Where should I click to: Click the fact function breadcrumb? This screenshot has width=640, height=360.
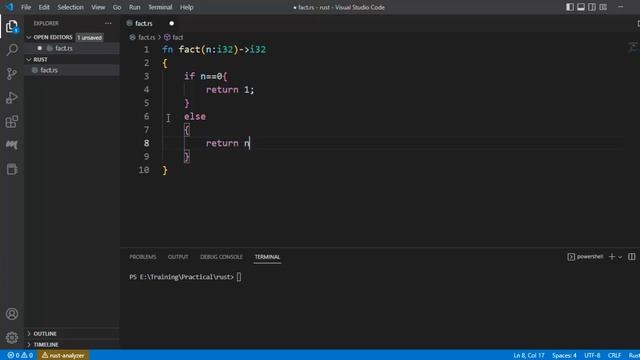tap(178, 37)
